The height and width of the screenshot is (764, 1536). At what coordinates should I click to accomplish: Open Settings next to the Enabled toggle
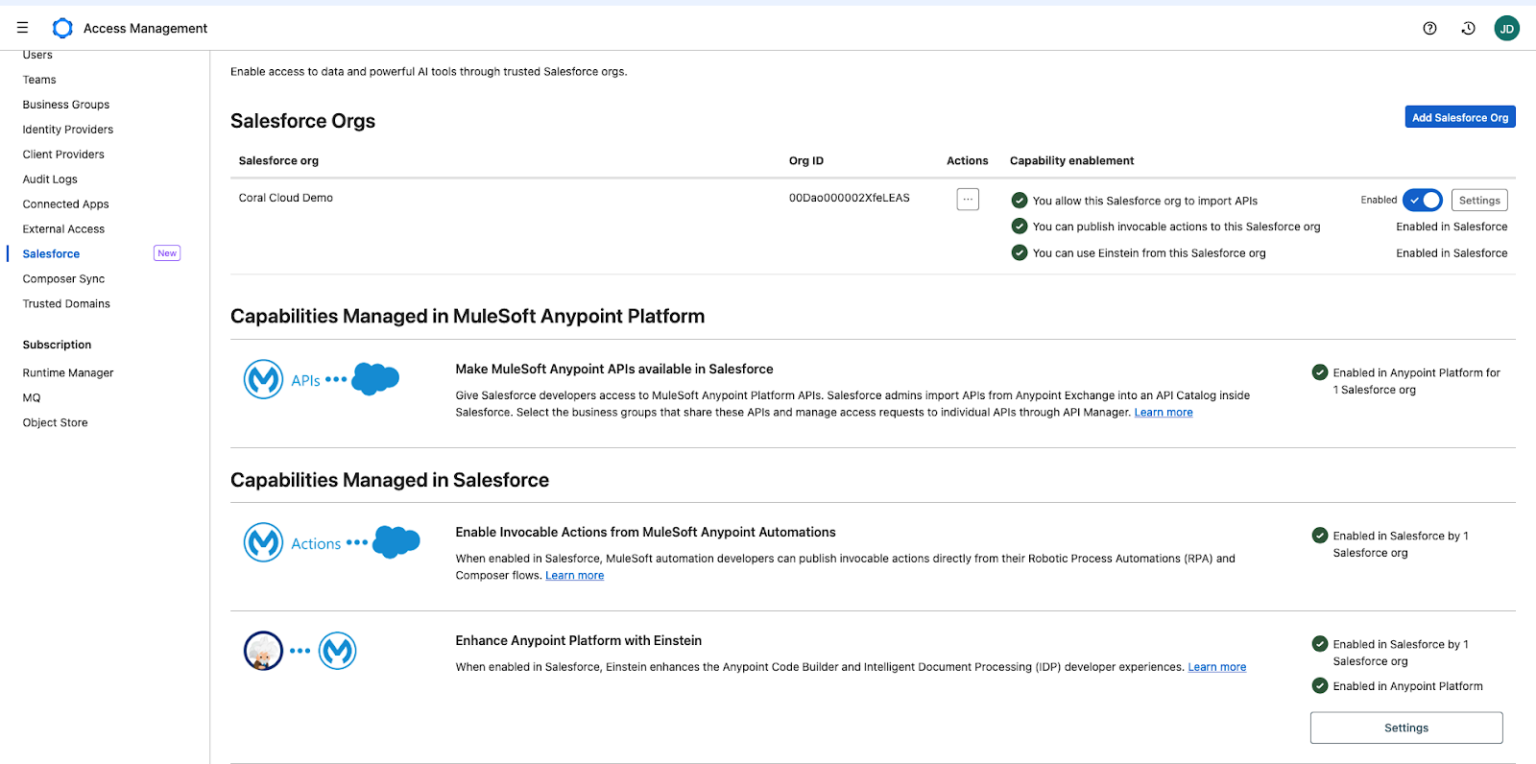coord(1479,200)
